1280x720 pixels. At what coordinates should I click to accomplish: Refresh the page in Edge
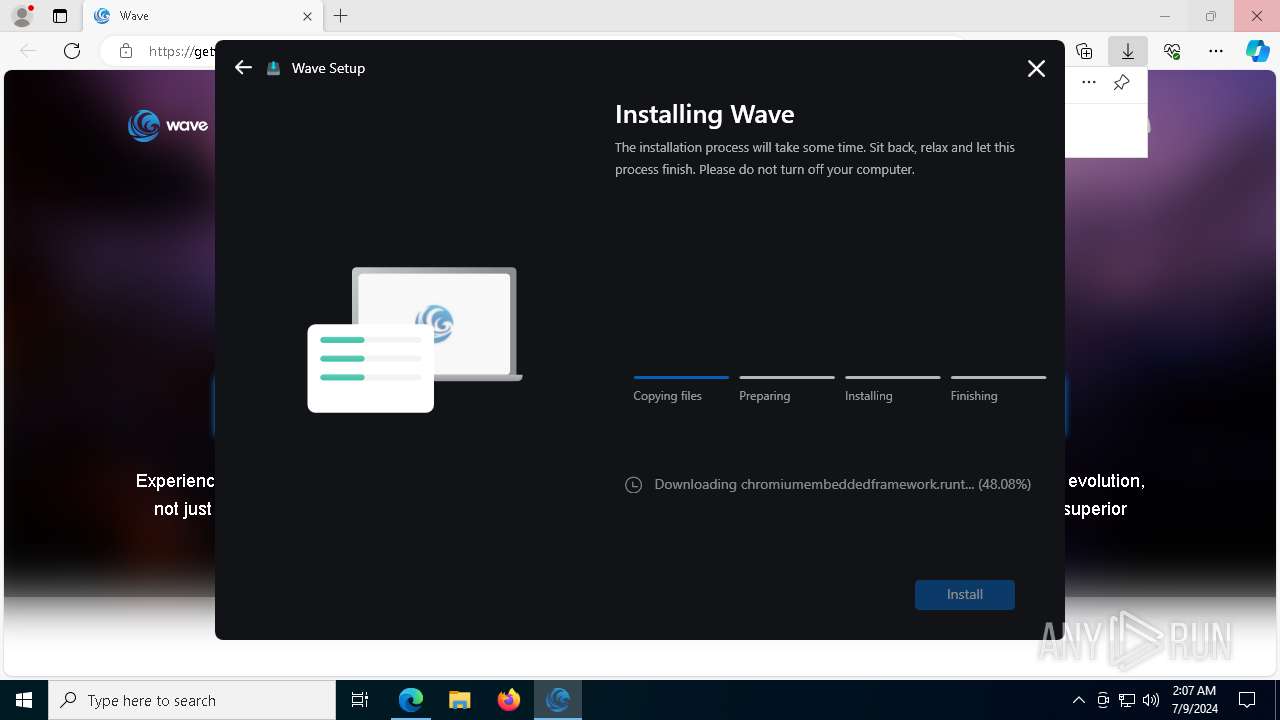point(72,51)
